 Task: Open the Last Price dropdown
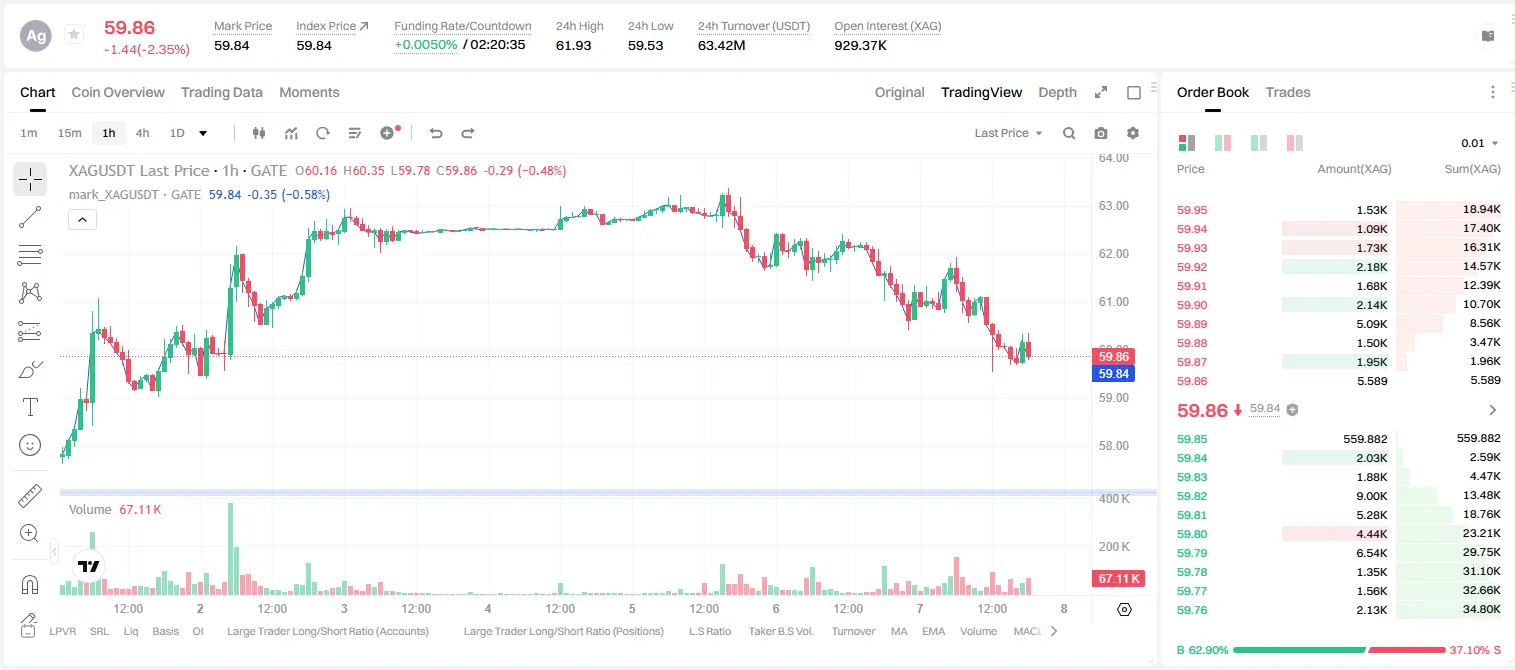click(1008, 133)
